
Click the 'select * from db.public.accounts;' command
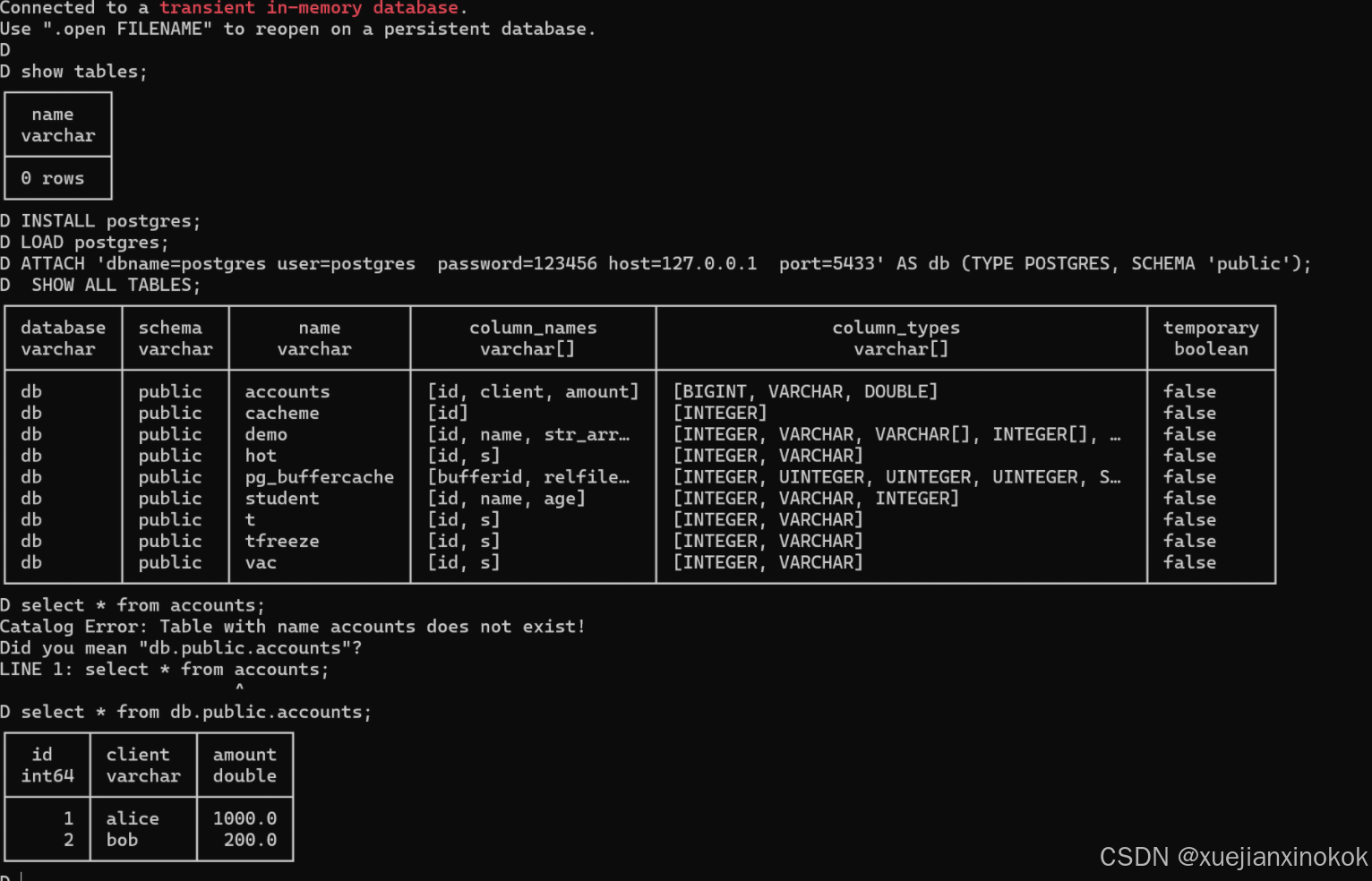click(x=196, y=713)
